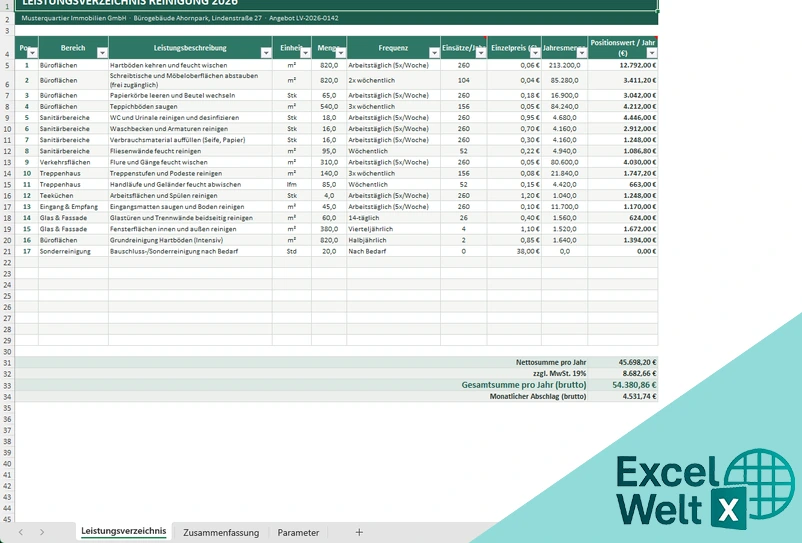The height and width of the screenshot is (543, 802).
Task: Select cell 'Teppichböden saugen'
Action: pos(190,107)
